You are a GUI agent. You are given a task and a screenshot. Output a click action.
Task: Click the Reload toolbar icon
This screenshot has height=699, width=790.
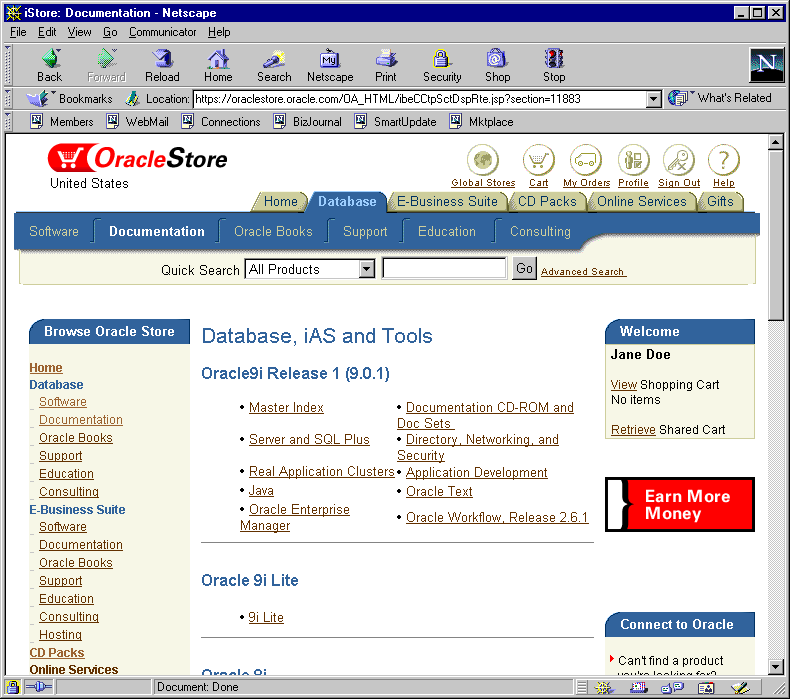pos(162,58)
